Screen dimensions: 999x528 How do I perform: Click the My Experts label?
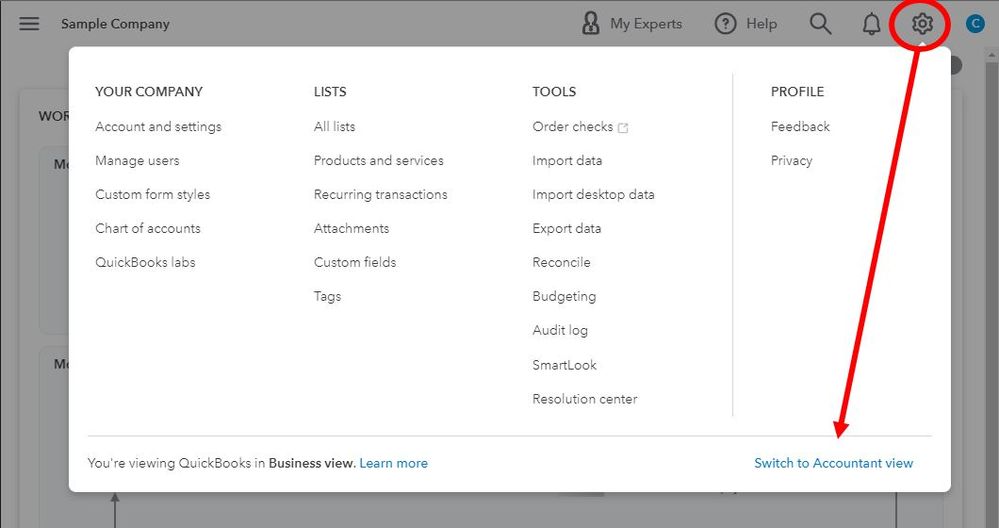(646, 24)
